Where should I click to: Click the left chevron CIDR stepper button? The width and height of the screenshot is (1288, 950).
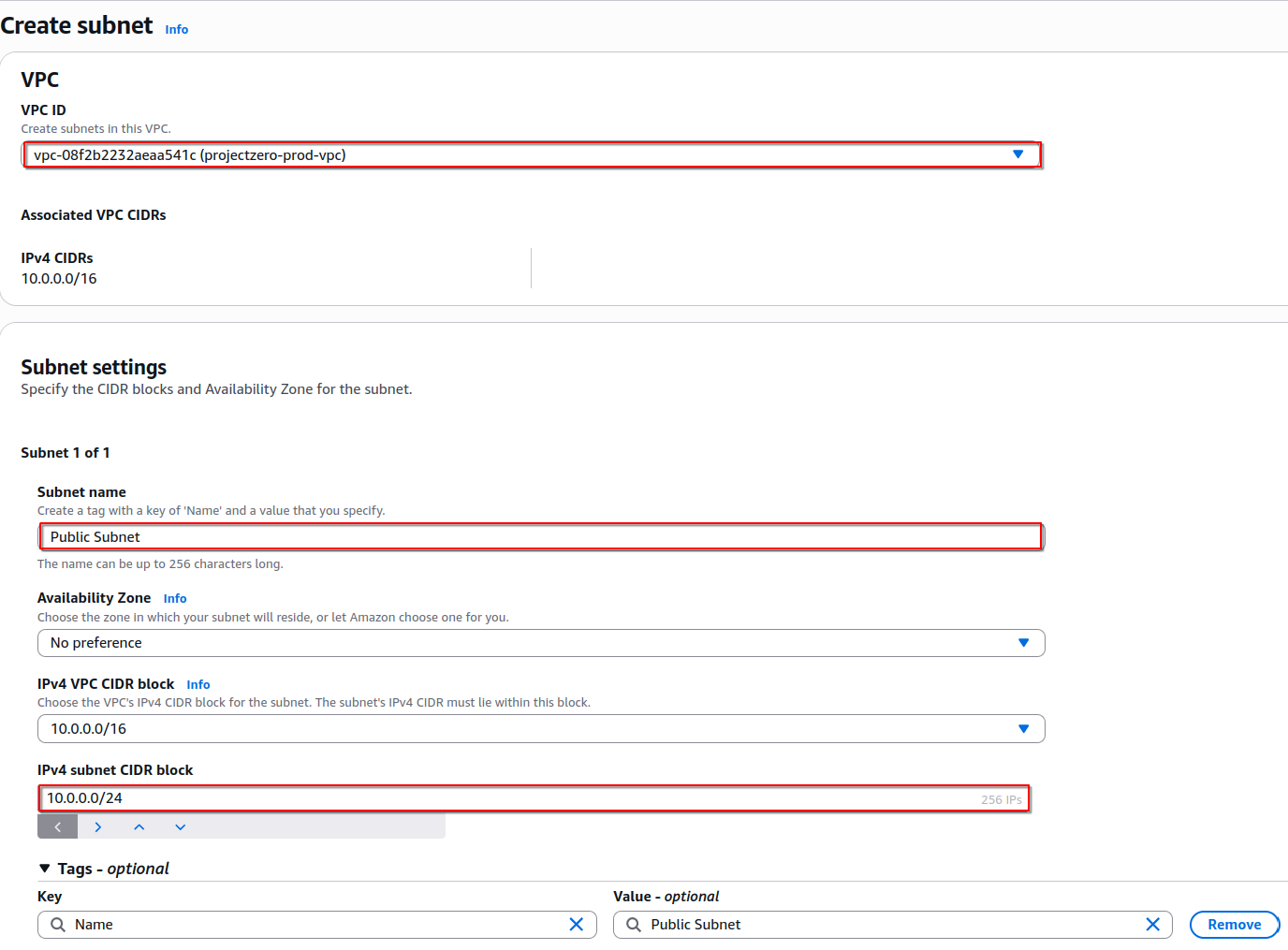pyautogui.click(x=58, y=827)
